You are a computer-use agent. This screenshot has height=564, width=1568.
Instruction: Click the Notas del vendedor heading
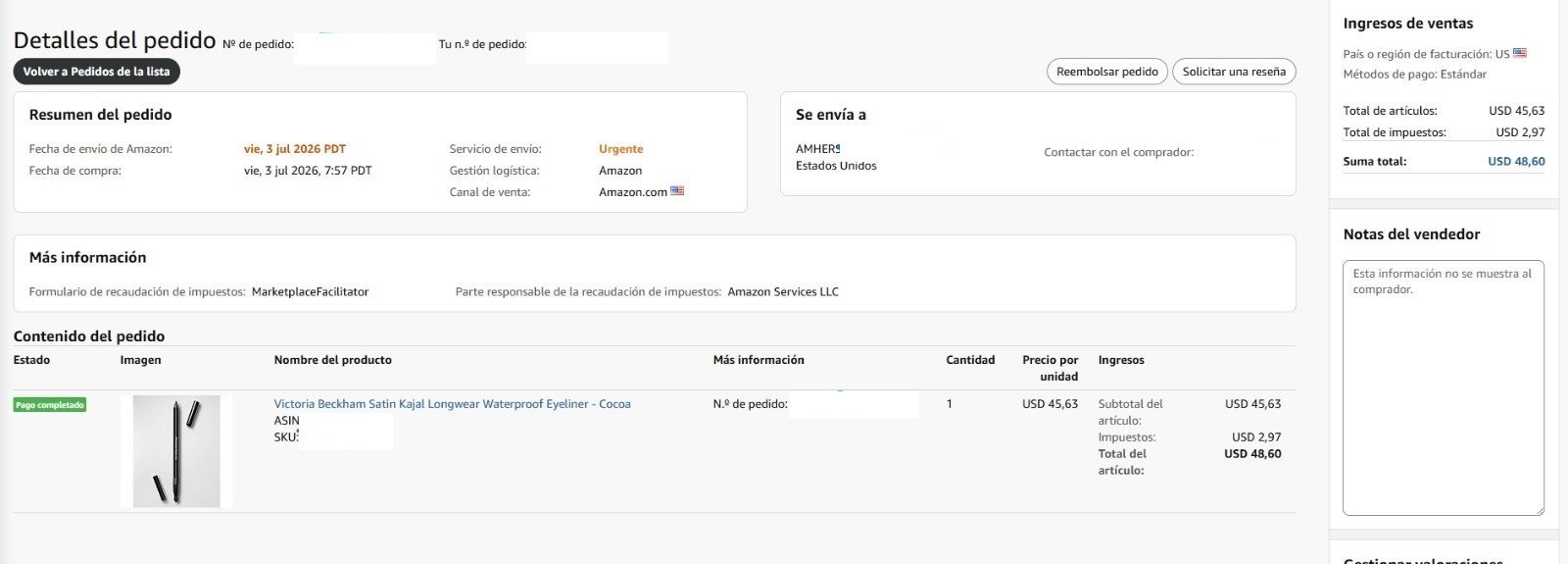(x=1411, y=234)
